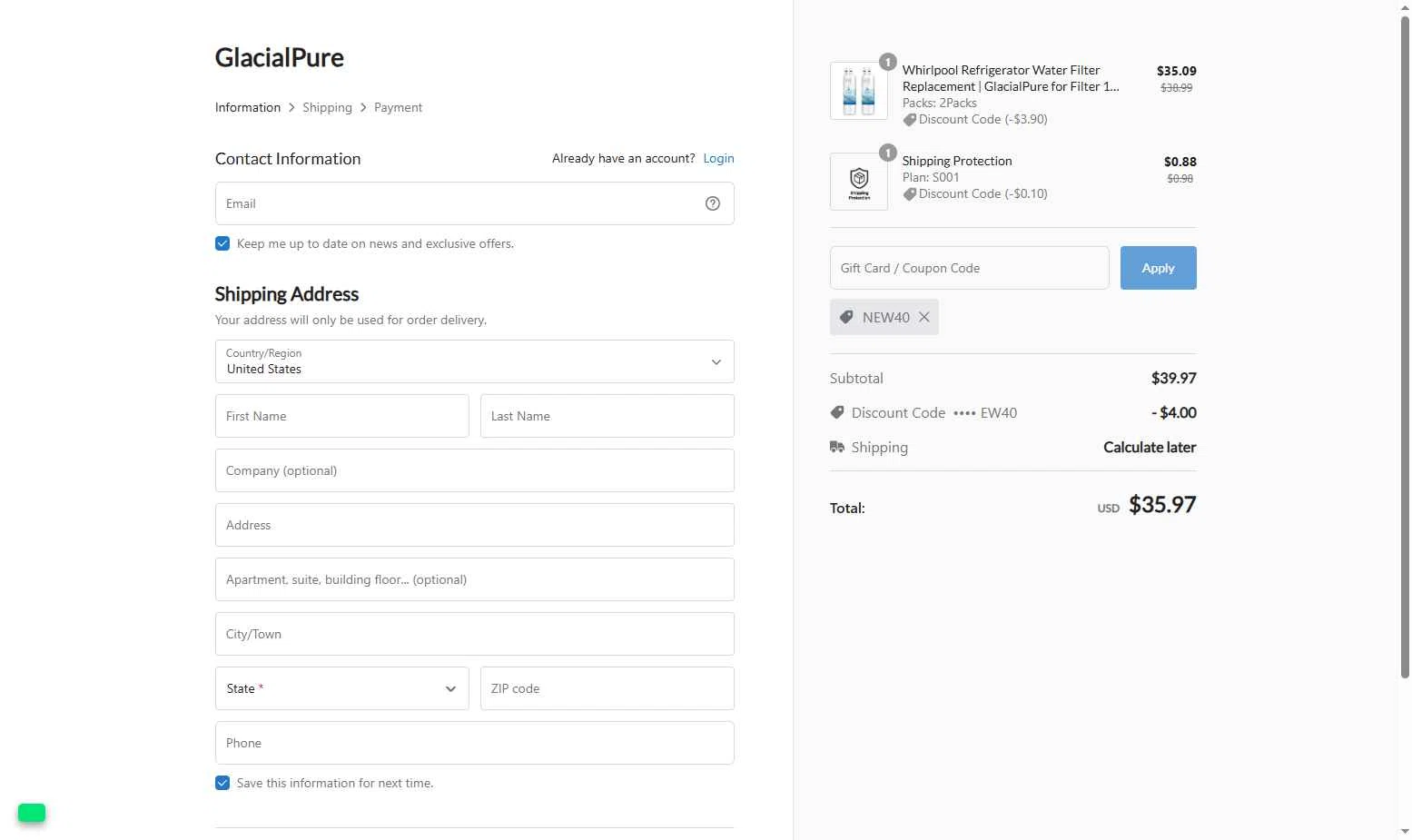Open the Country/Region dropdown
The image size is (1412, 840).
pos(474,361)
